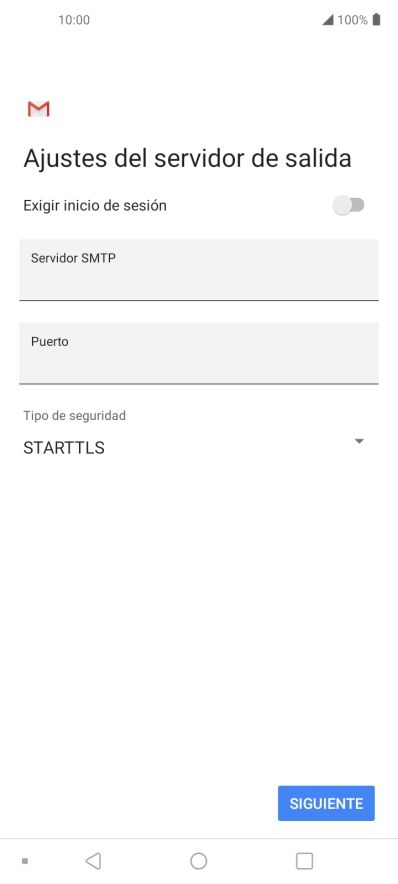Tap the battery icon in status bar
398x884 pixels.
coord(377,20)
